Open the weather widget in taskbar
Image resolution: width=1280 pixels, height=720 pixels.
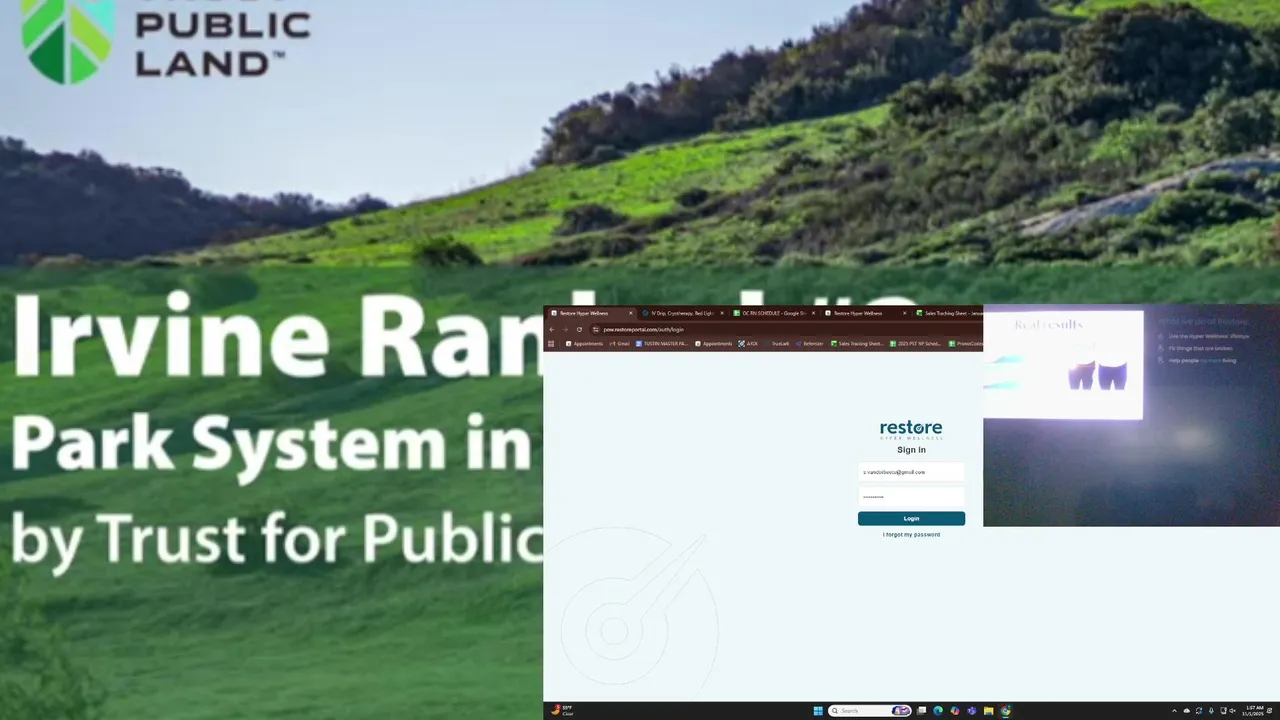[x=562, y=711]
